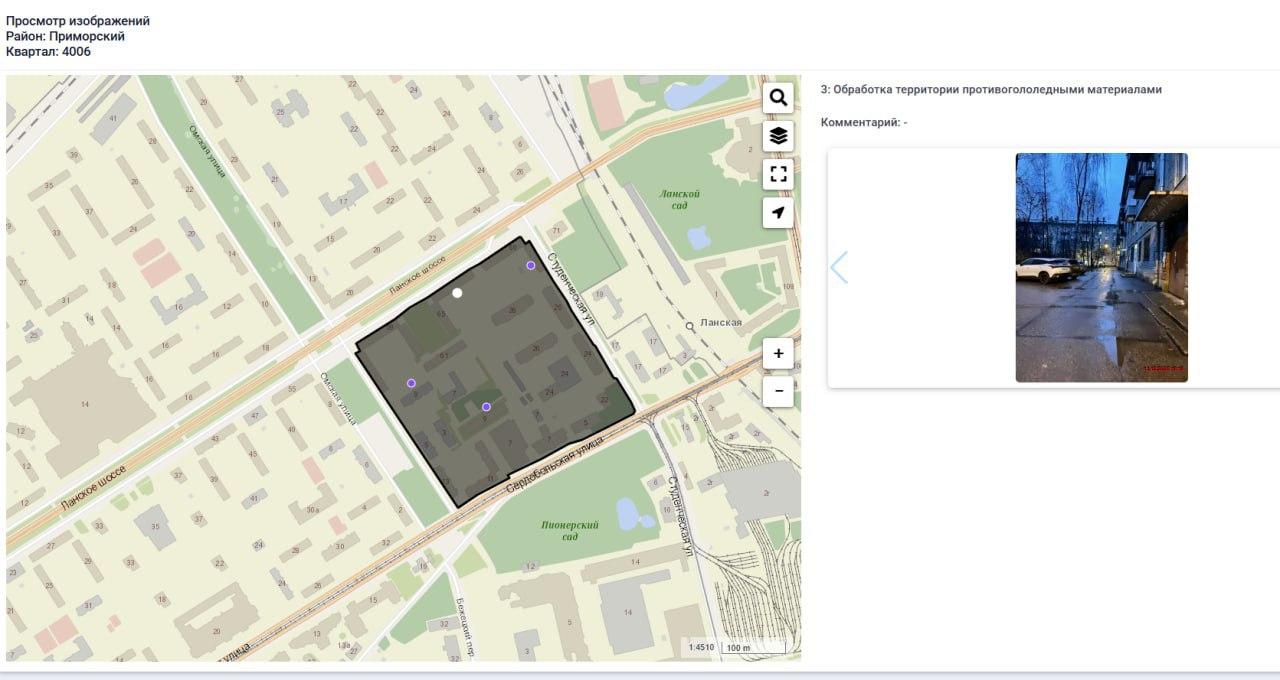This screenshot has height=680, width=1280.
Task: Click the Ланской сад park label
Action: click(679, 199)
